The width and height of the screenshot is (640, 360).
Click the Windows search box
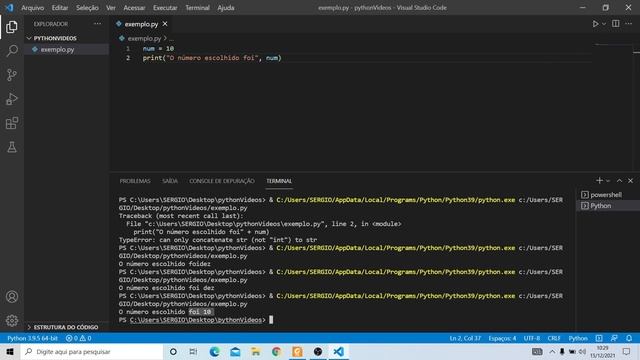click(x=91, y=351)
